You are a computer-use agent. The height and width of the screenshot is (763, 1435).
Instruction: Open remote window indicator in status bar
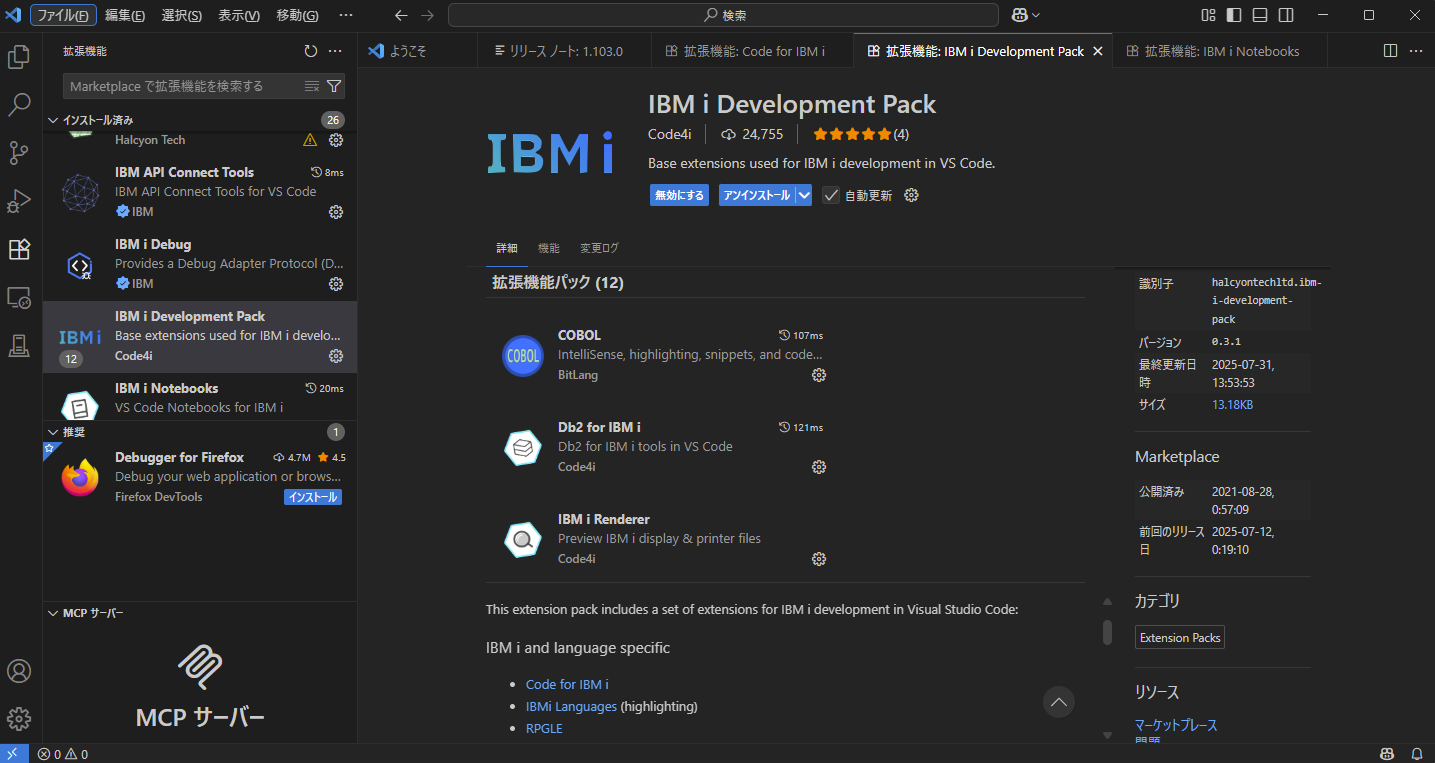(x=12, y=754)
